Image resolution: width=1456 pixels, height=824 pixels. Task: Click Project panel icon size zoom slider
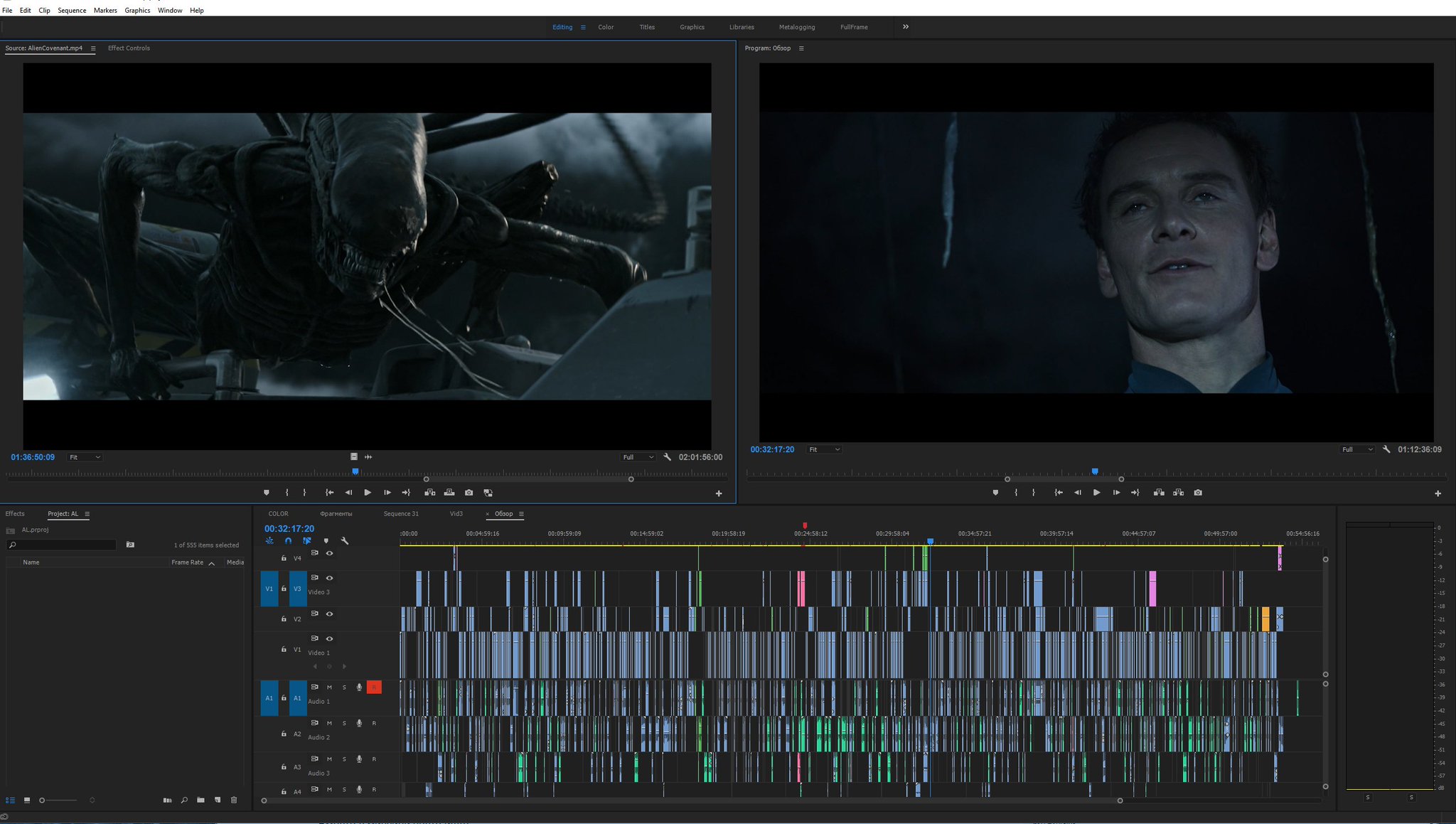tap(43, 801)
